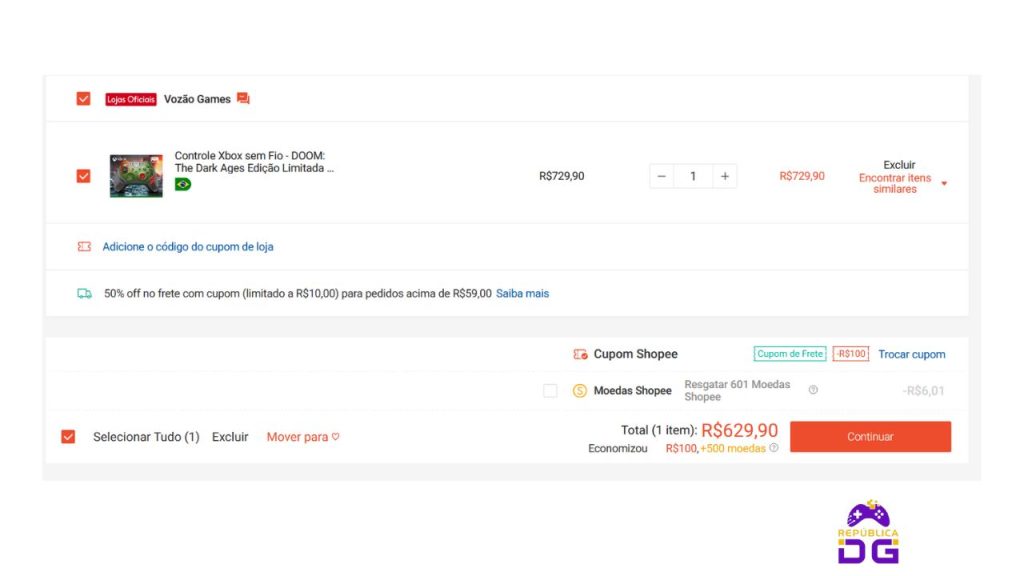Click the +500 moedas reward text
The height and width of the screenshot is (576, 1024).
(733, 449)
